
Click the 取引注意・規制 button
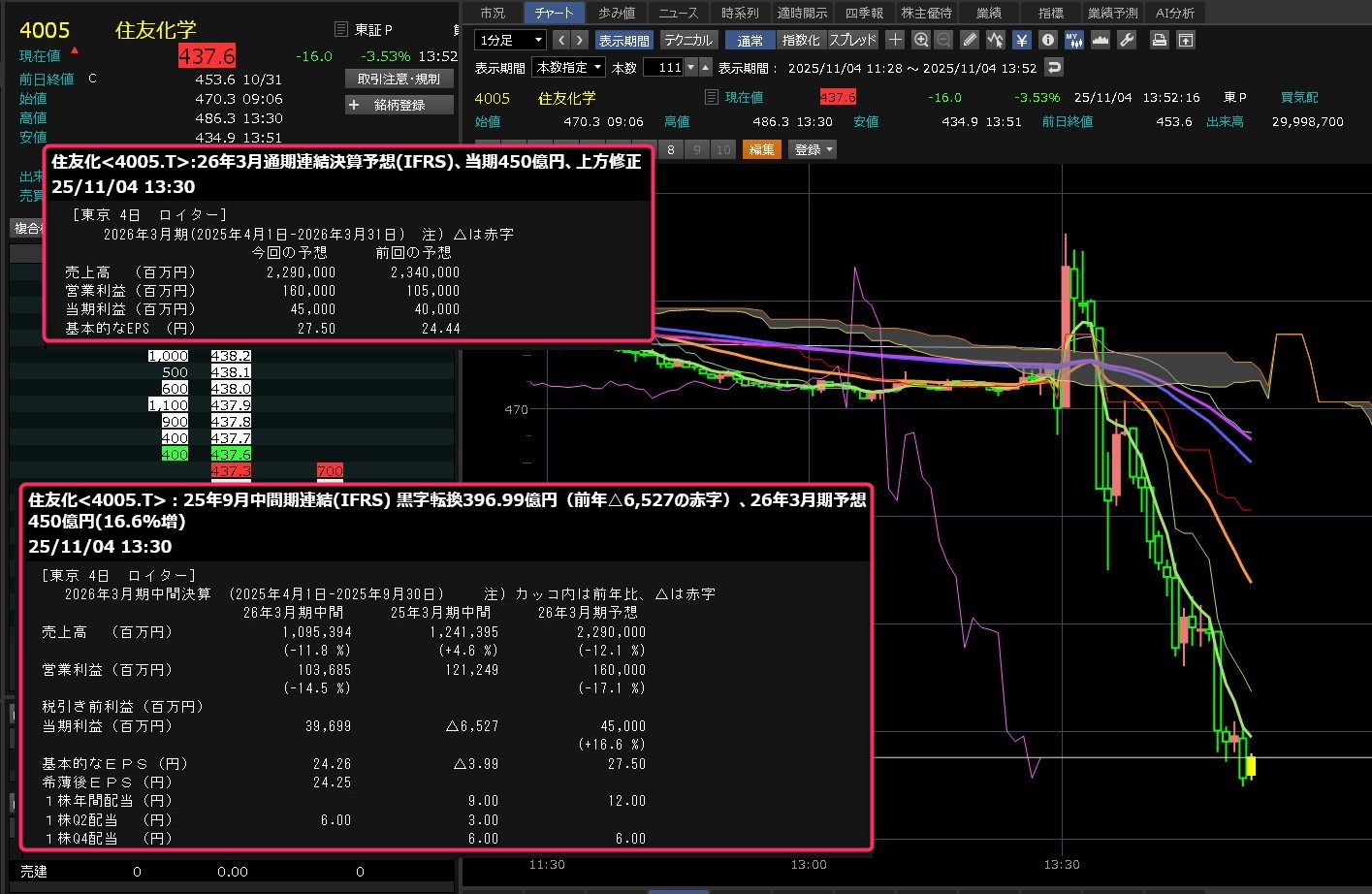click(399, 79)
